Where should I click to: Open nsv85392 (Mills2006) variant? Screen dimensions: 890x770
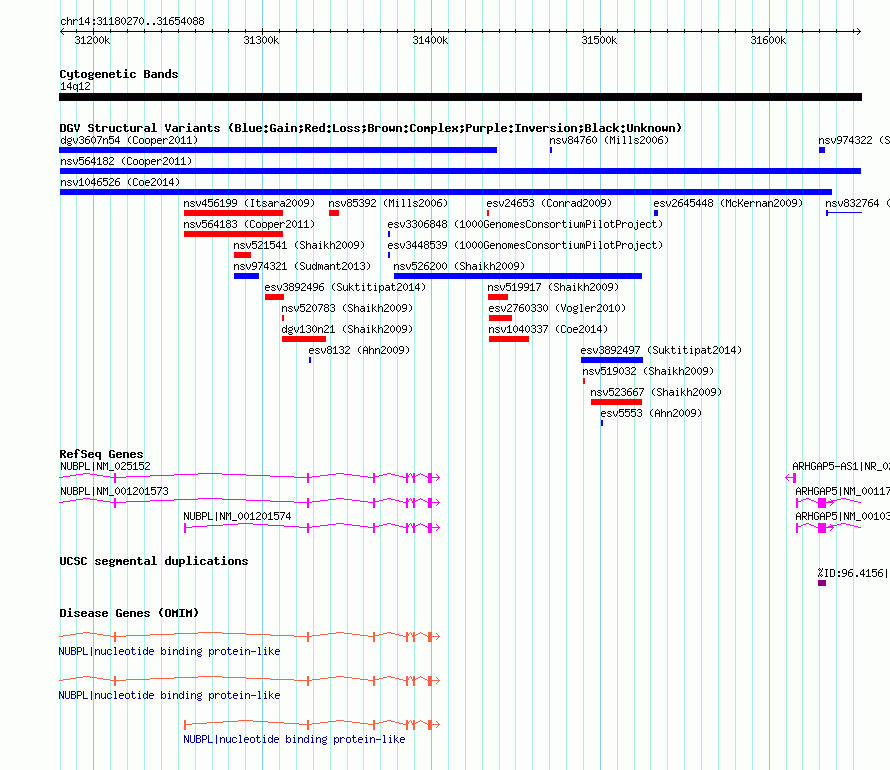(388, 203)
